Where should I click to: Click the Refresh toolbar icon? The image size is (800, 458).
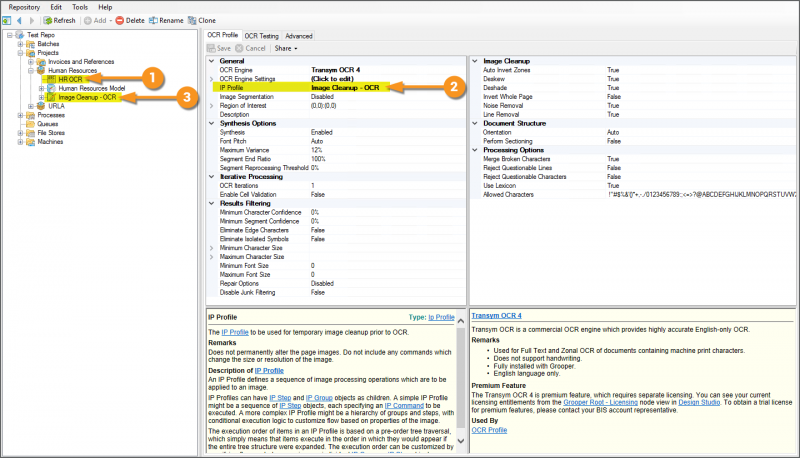click(x=46, y=20)
